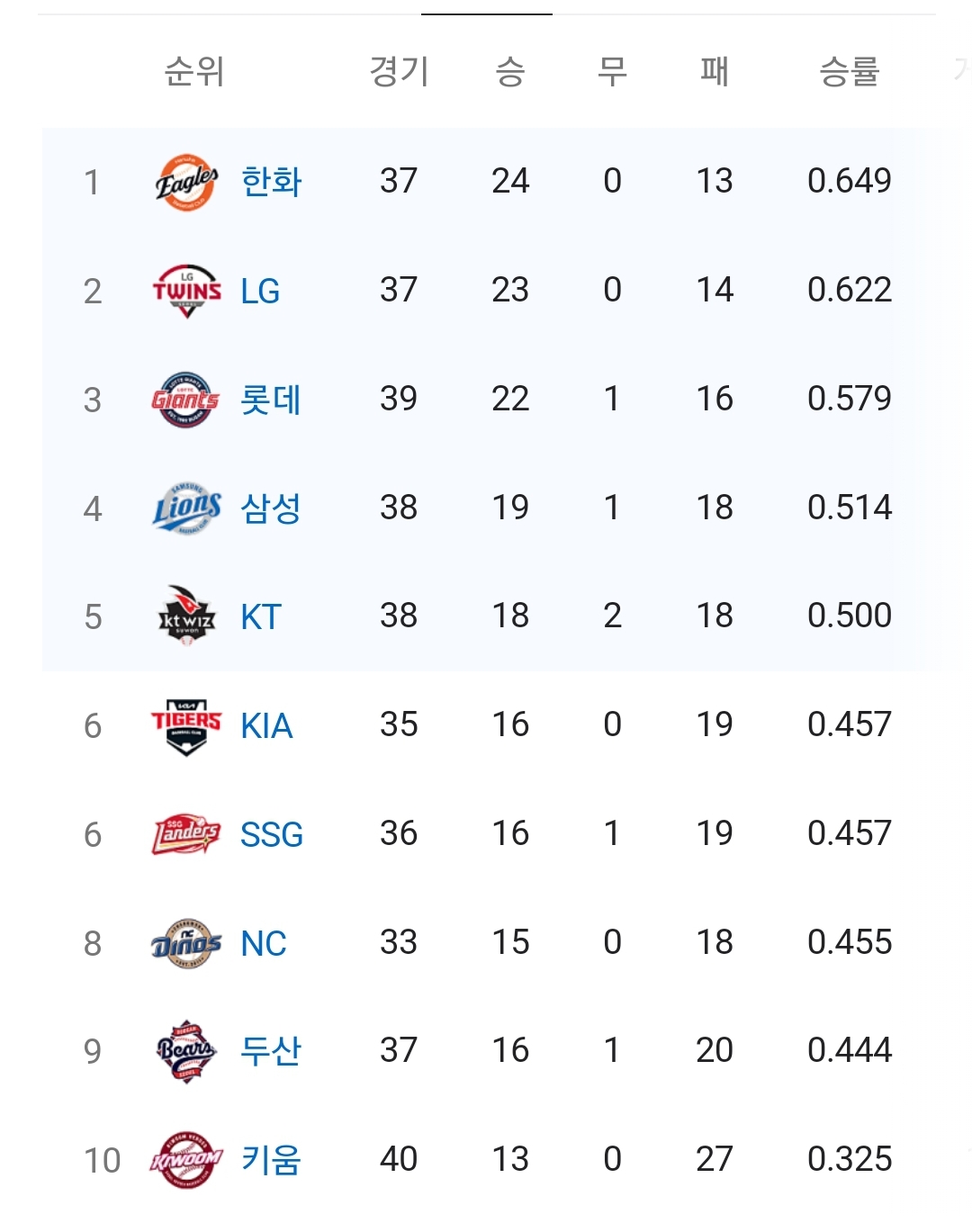Open the KIA Tigers logo
Viewport: 972px width, 1232px height.
pyautogui.click(x=186, y=726)
